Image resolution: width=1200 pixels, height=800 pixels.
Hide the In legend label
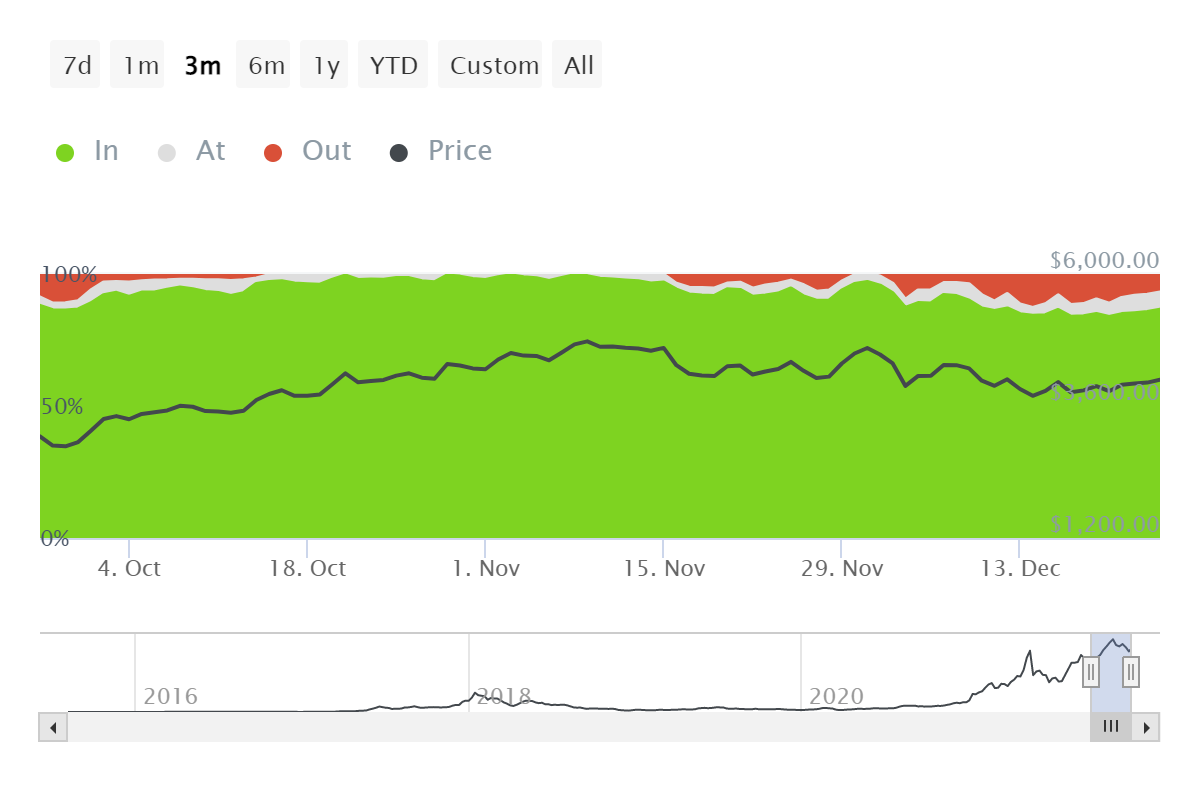click(x=106, y=151)
